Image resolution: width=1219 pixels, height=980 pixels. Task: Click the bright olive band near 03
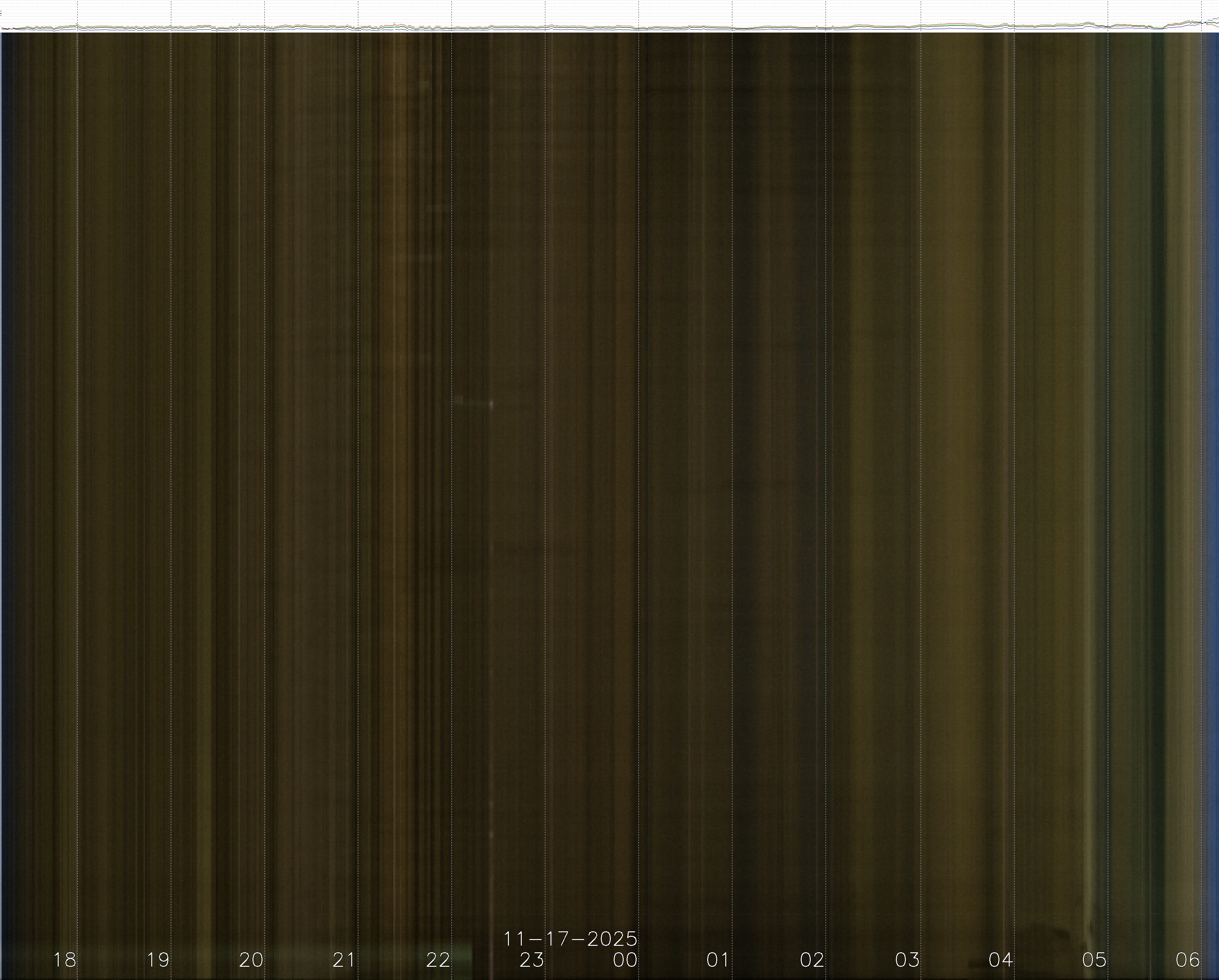[x=956, y=452]
